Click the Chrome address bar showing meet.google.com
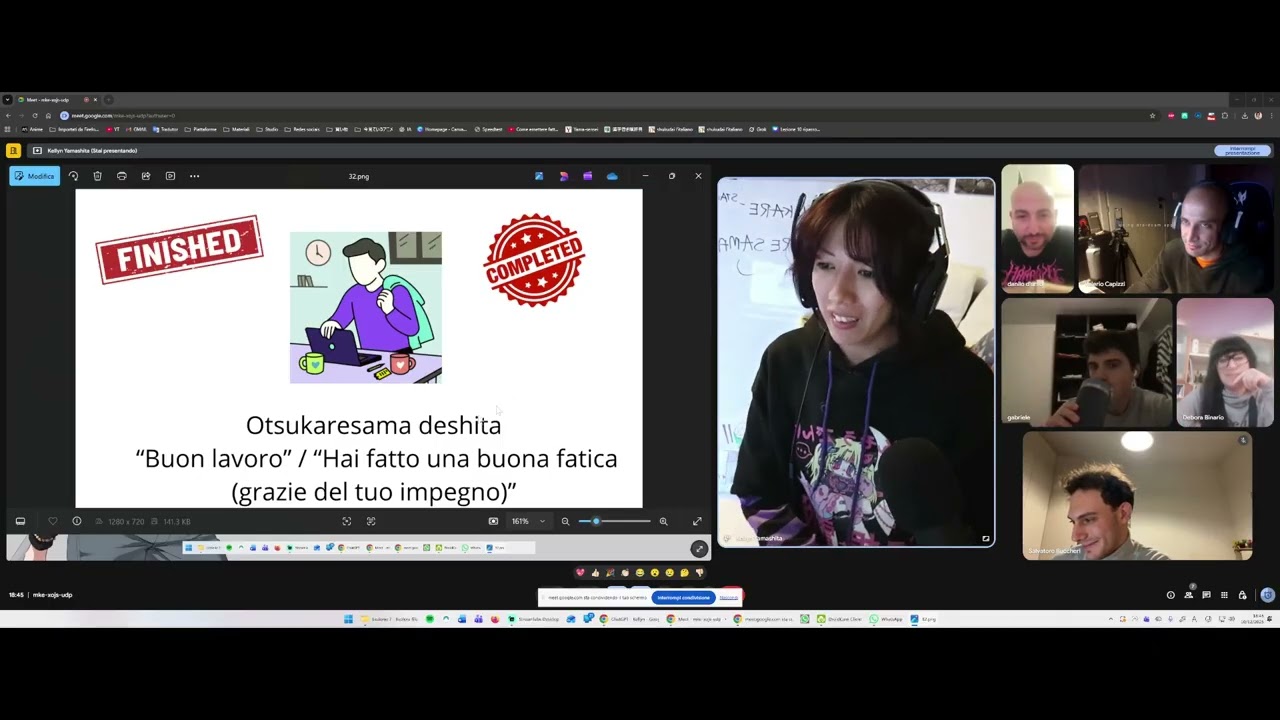This screenshot has height=720, width=1280. pos(600,115)
